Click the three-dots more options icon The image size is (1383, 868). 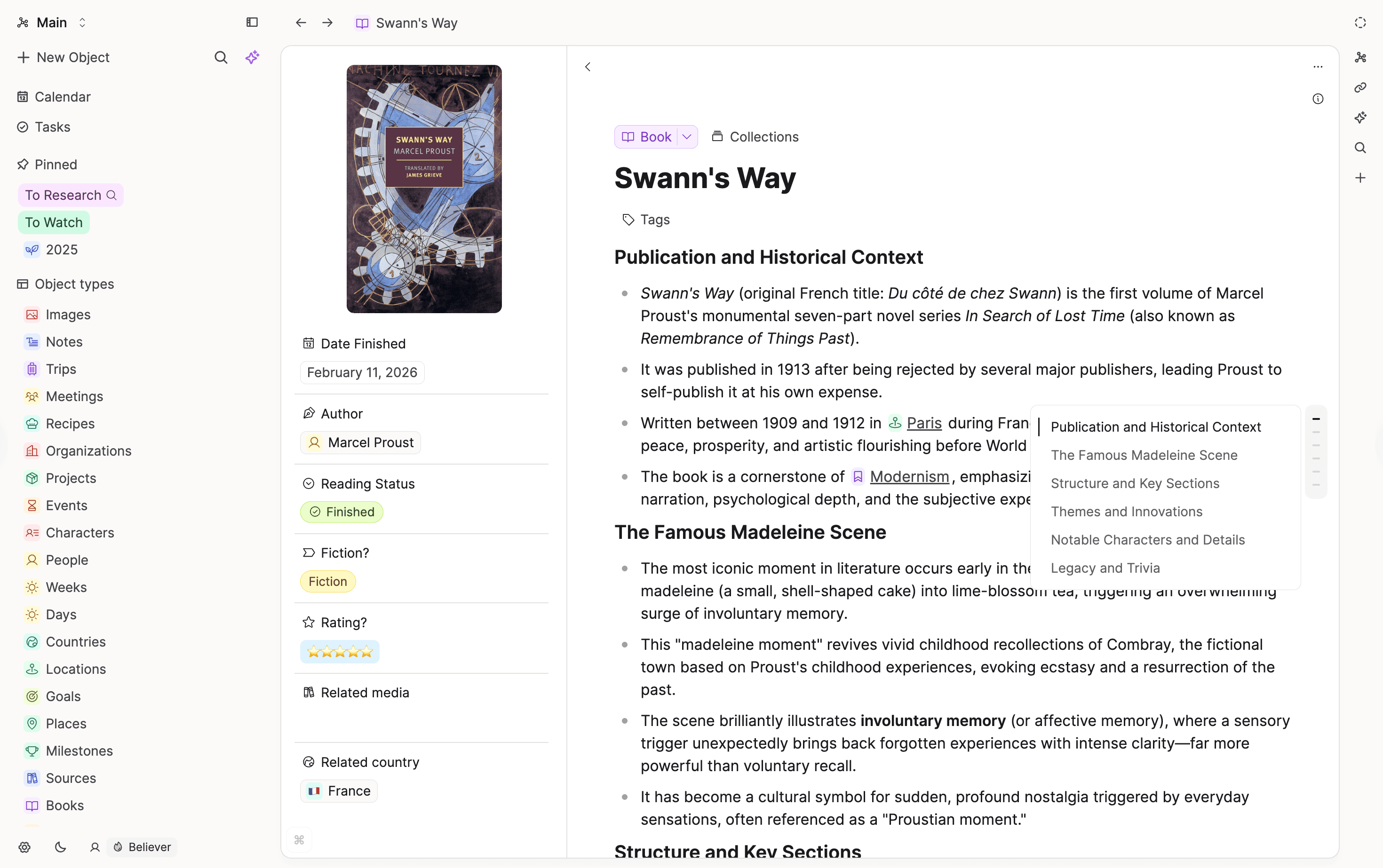click(1318, 67)
